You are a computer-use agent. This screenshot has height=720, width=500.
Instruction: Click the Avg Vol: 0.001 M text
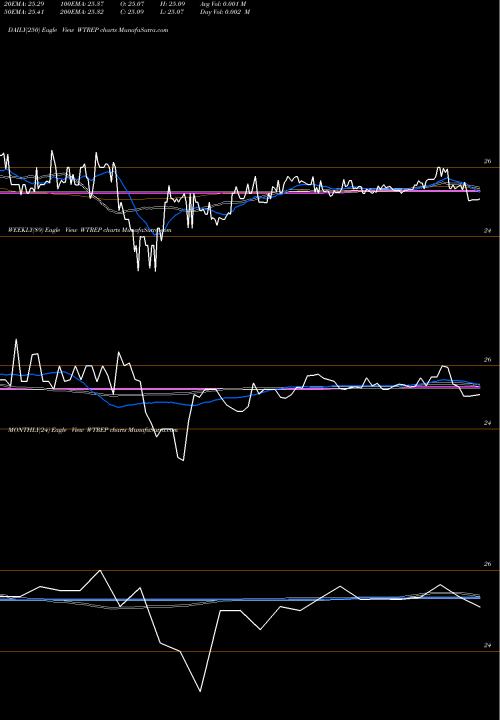tap(223, 4)
